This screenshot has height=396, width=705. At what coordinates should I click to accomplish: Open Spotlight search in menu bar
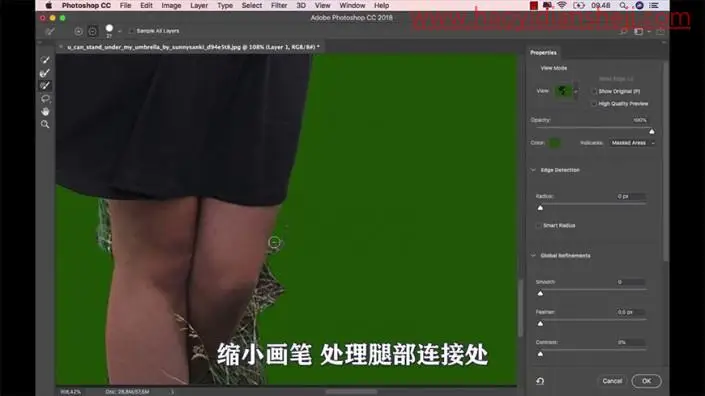623,5
